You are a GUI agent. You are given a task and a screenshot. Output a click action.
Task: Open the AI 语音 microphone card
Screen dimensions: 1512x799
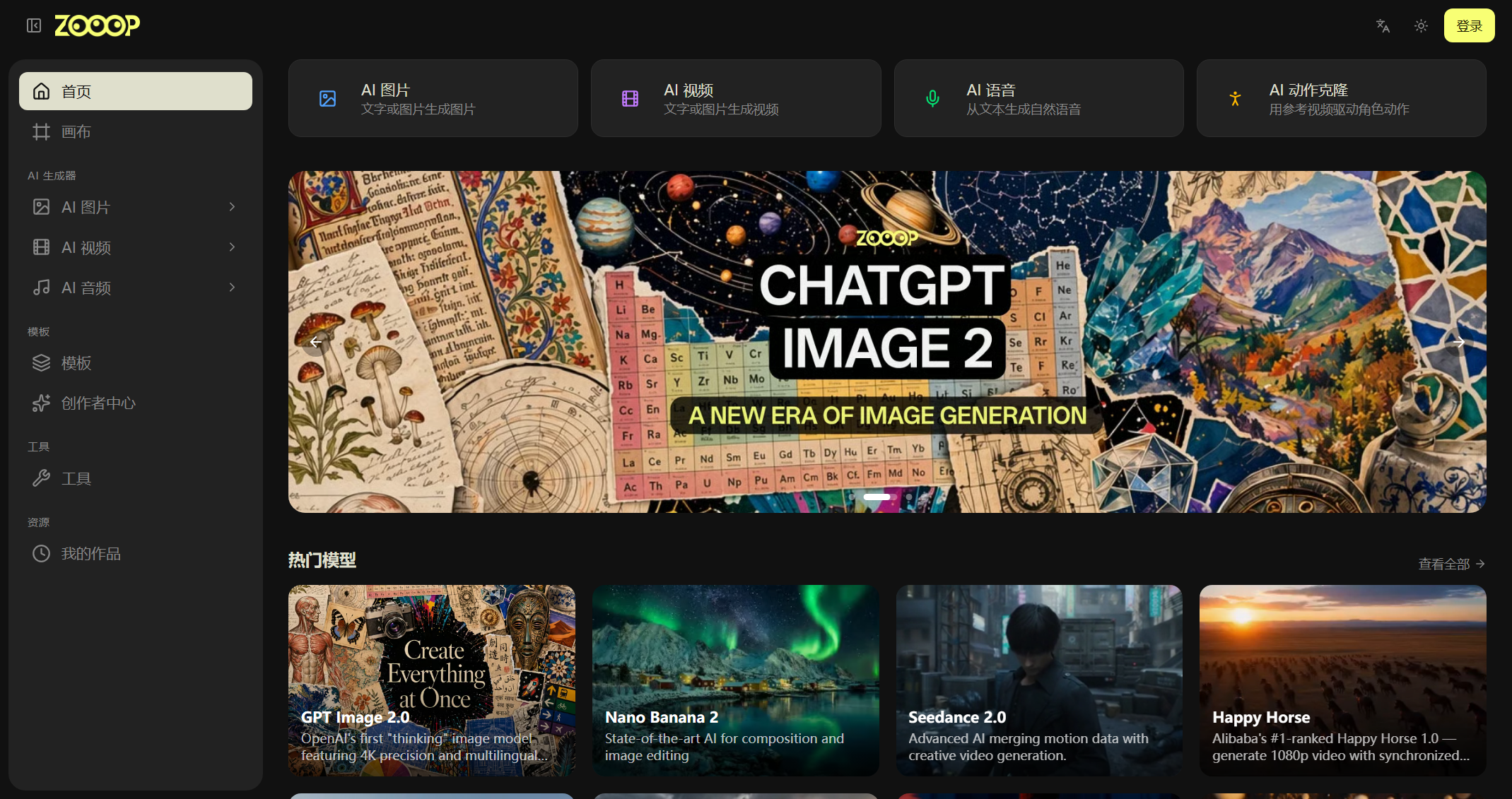click(x=1038, y=98)
